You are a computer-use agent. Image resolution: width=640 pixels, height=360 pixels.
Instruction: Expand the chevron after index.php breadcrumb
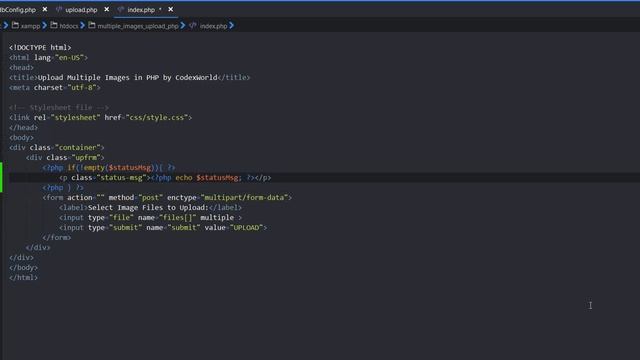tap(232, 25)
